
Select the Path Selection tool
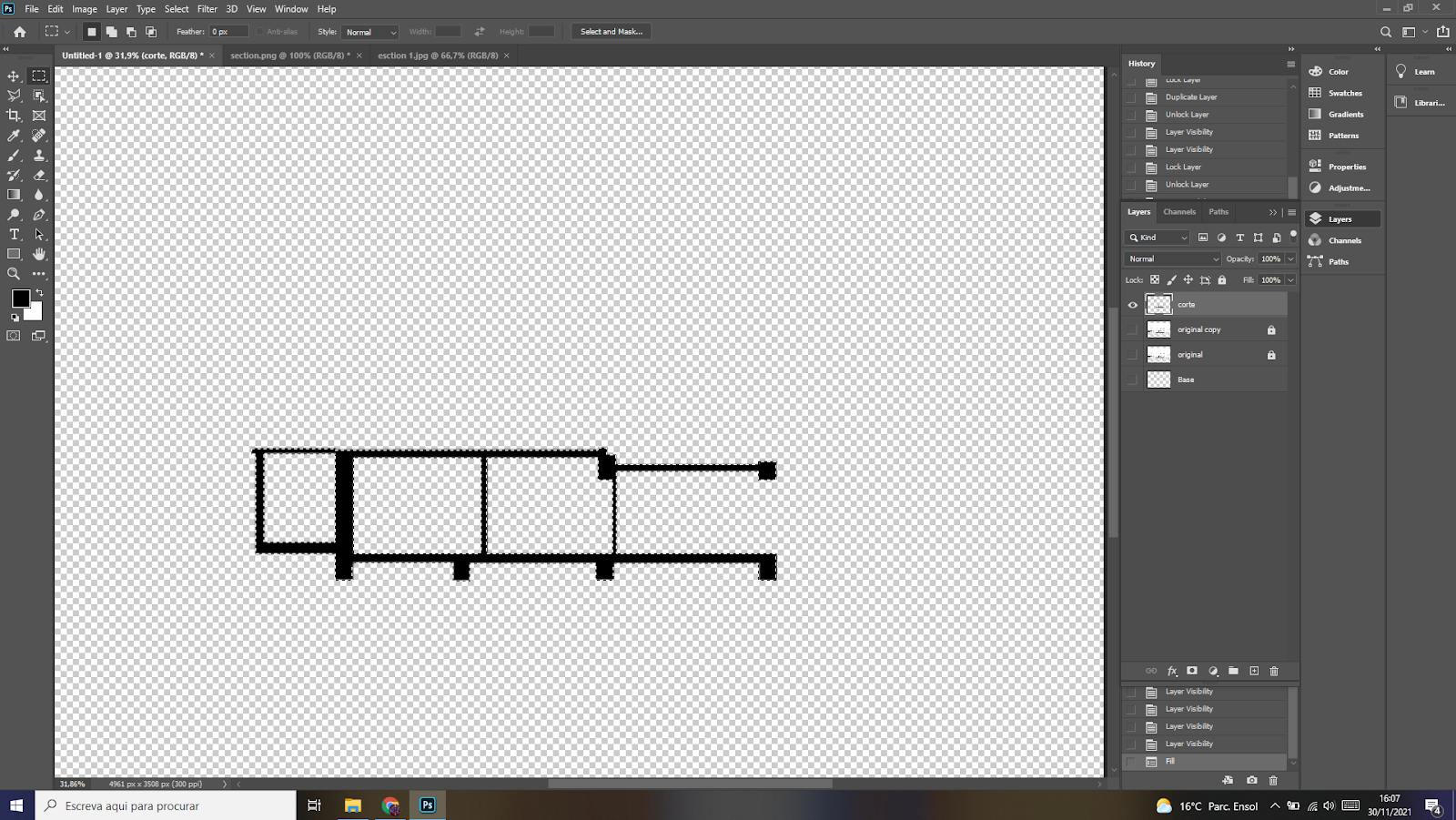[x=39, y=235]
